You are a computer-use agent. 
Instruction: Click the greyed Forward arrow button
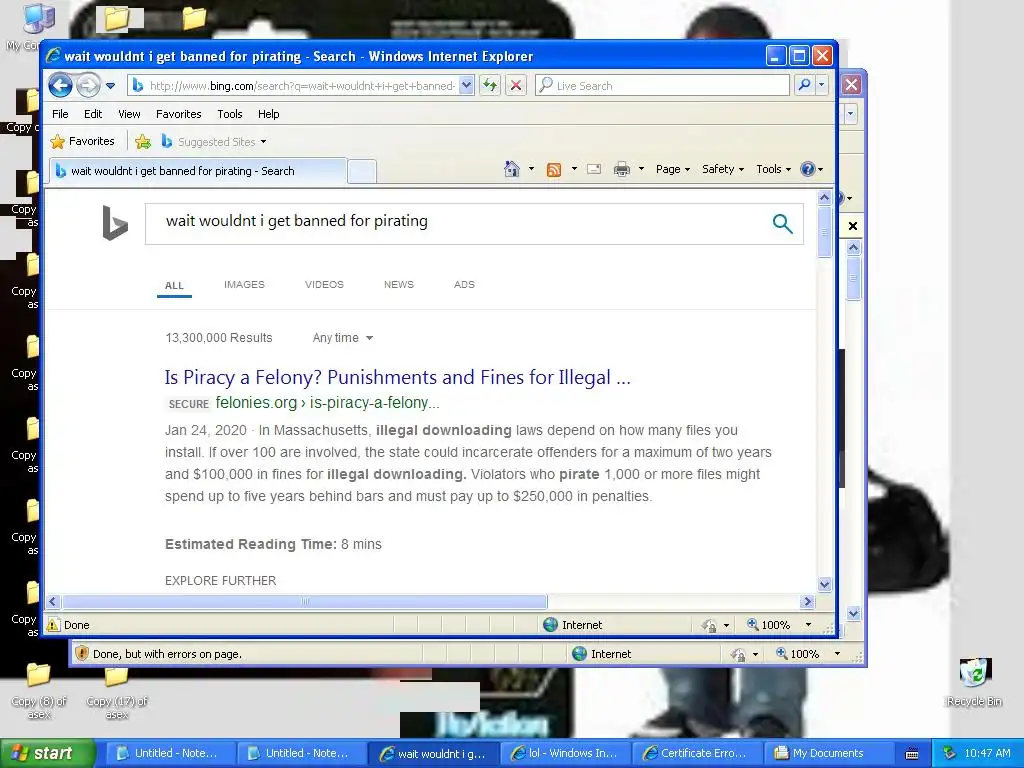tap(88, 86)
